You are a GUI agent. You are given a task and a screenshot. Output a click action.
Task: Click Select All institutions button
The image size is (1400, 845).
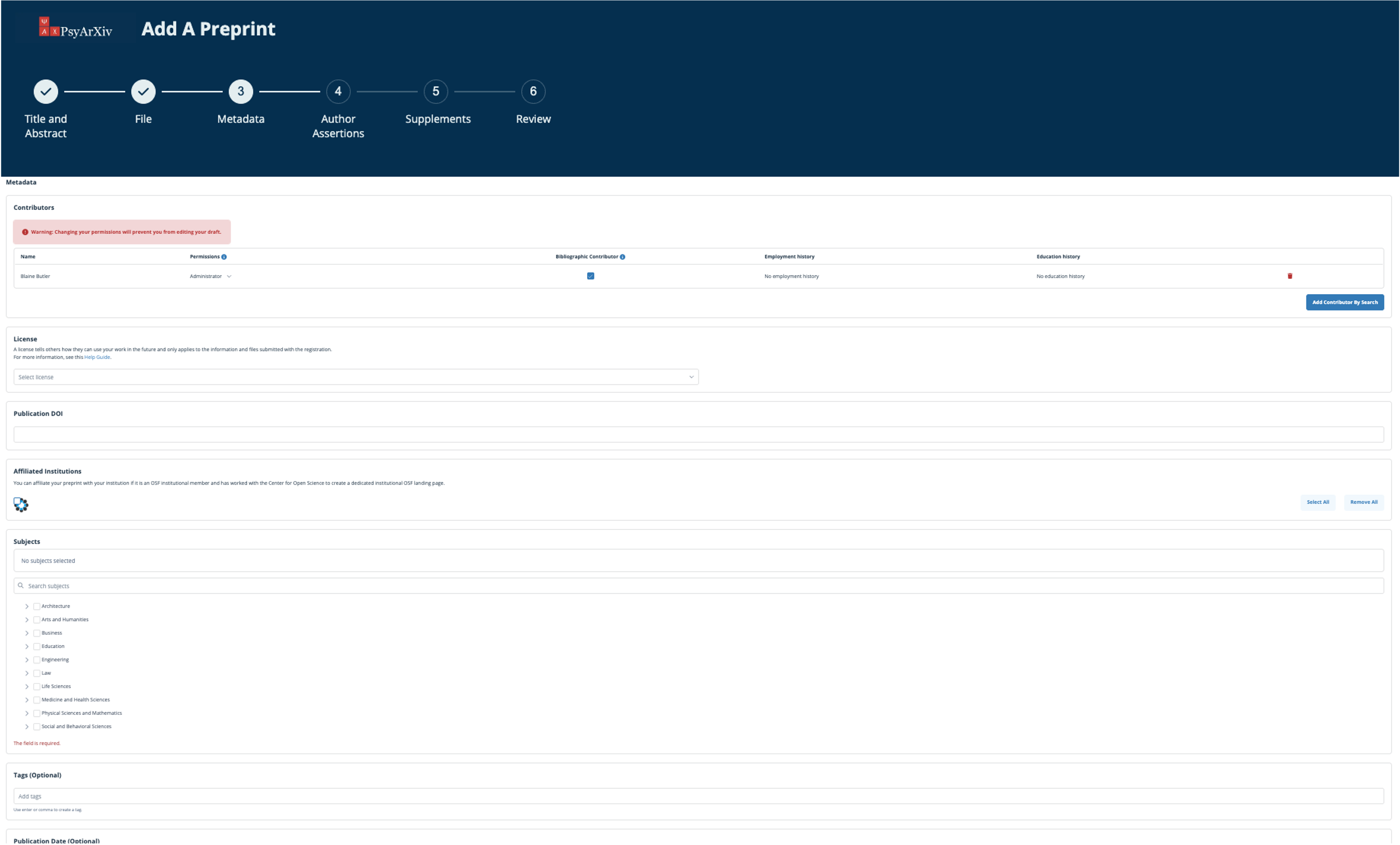click(1317, 503)
